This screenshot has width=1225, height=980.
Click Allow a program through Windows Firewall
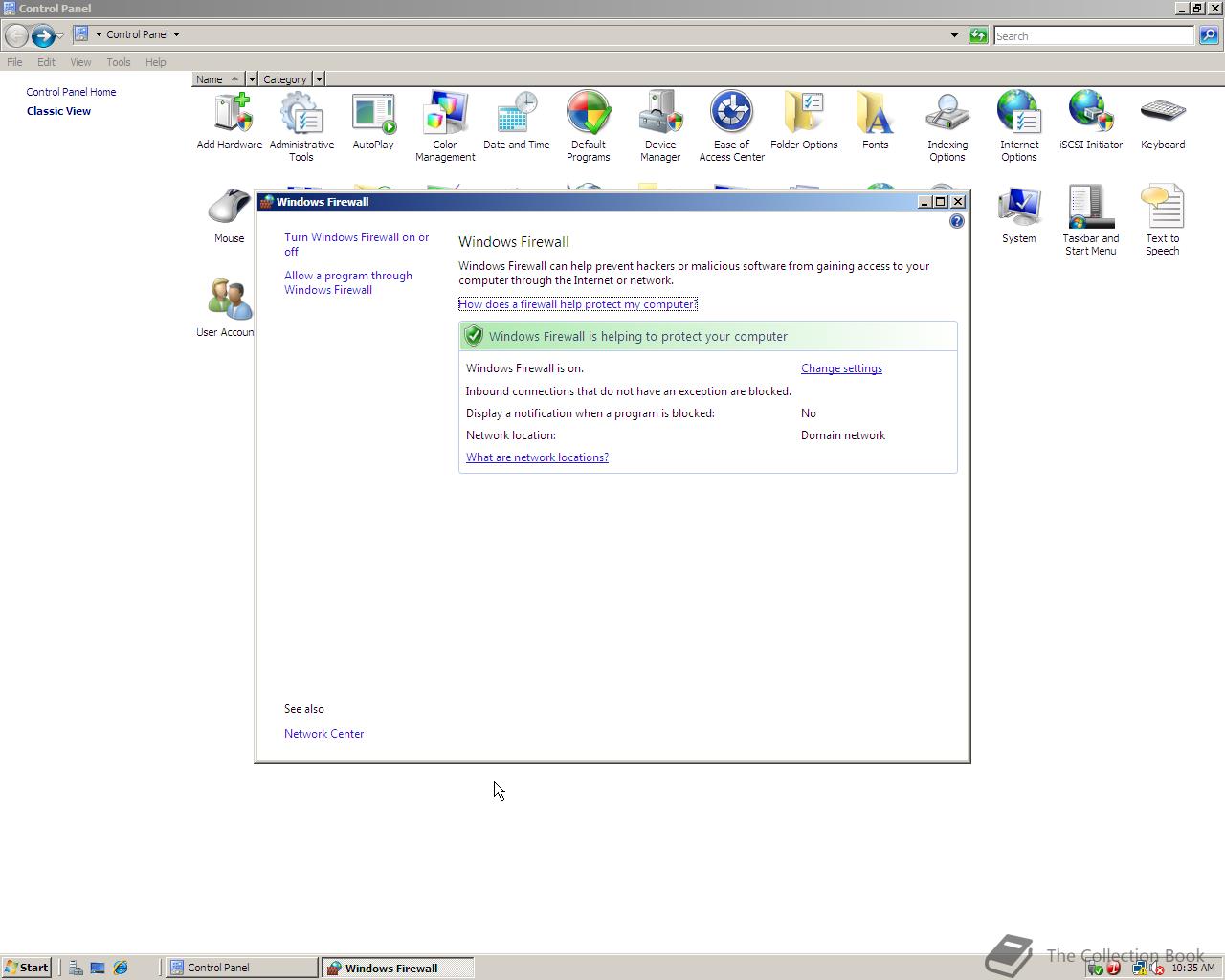[x=348, y=282]
